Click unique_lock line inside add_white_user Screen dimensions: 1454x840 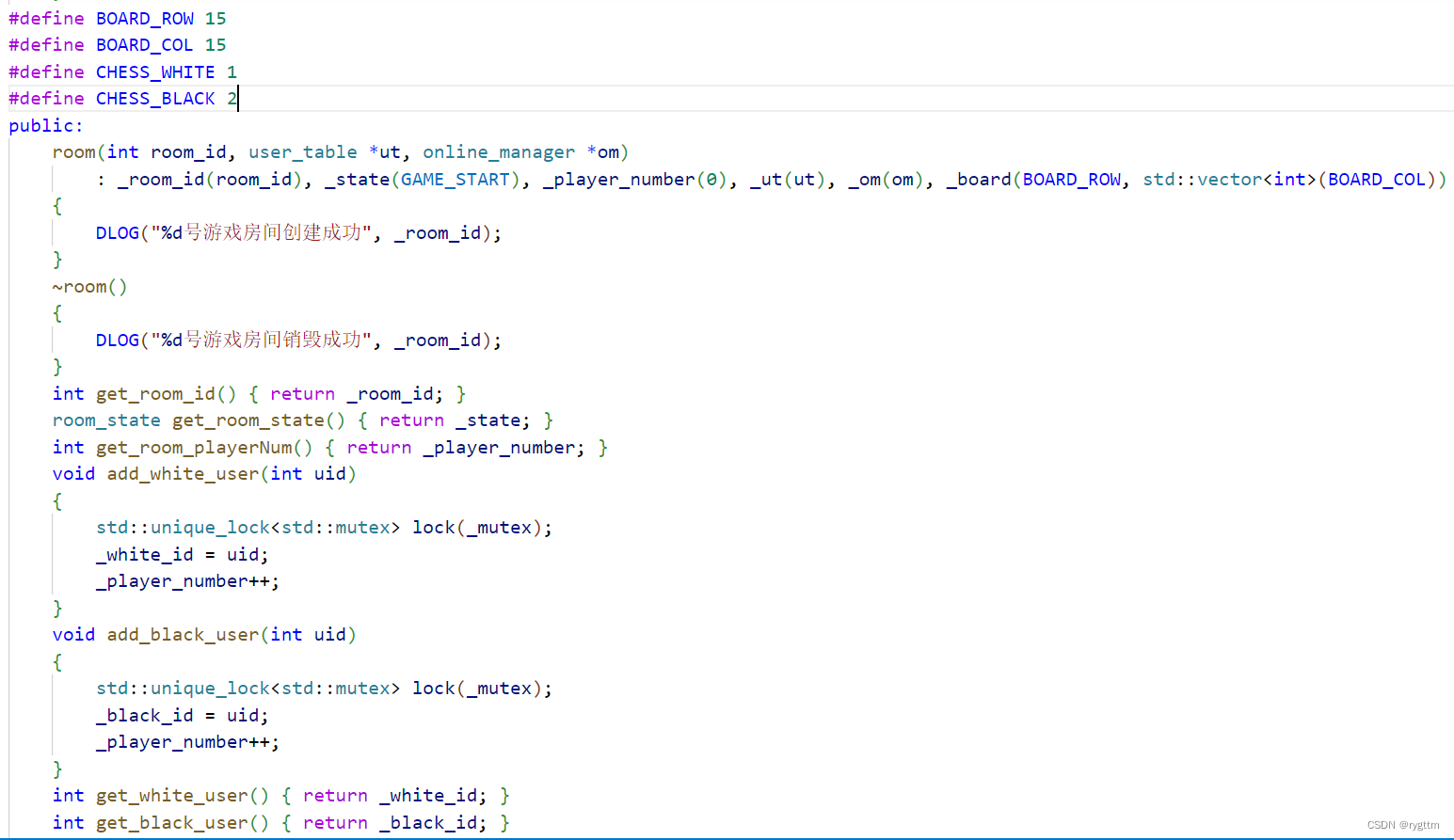(x=324, y=527)
